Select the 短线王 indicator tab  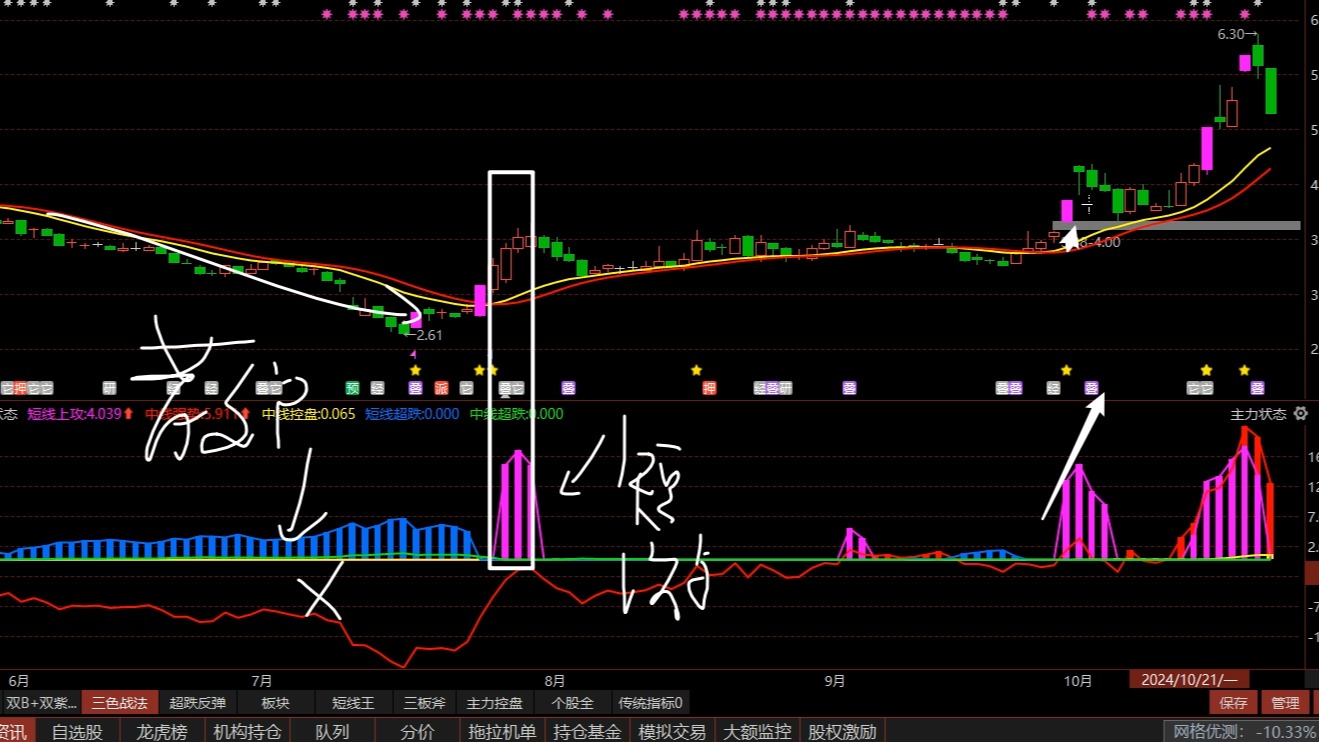coord(353,703)
